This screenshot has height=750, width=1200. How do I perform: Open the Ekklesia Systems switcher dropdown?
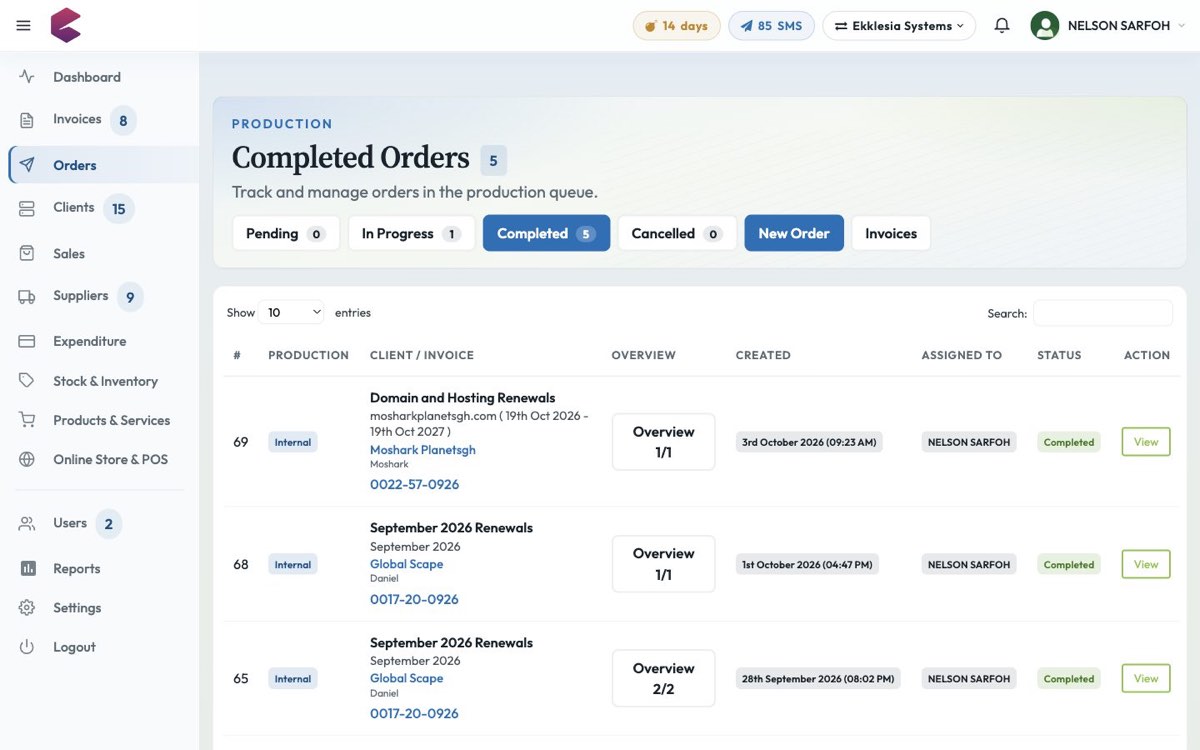click(899, 26)
